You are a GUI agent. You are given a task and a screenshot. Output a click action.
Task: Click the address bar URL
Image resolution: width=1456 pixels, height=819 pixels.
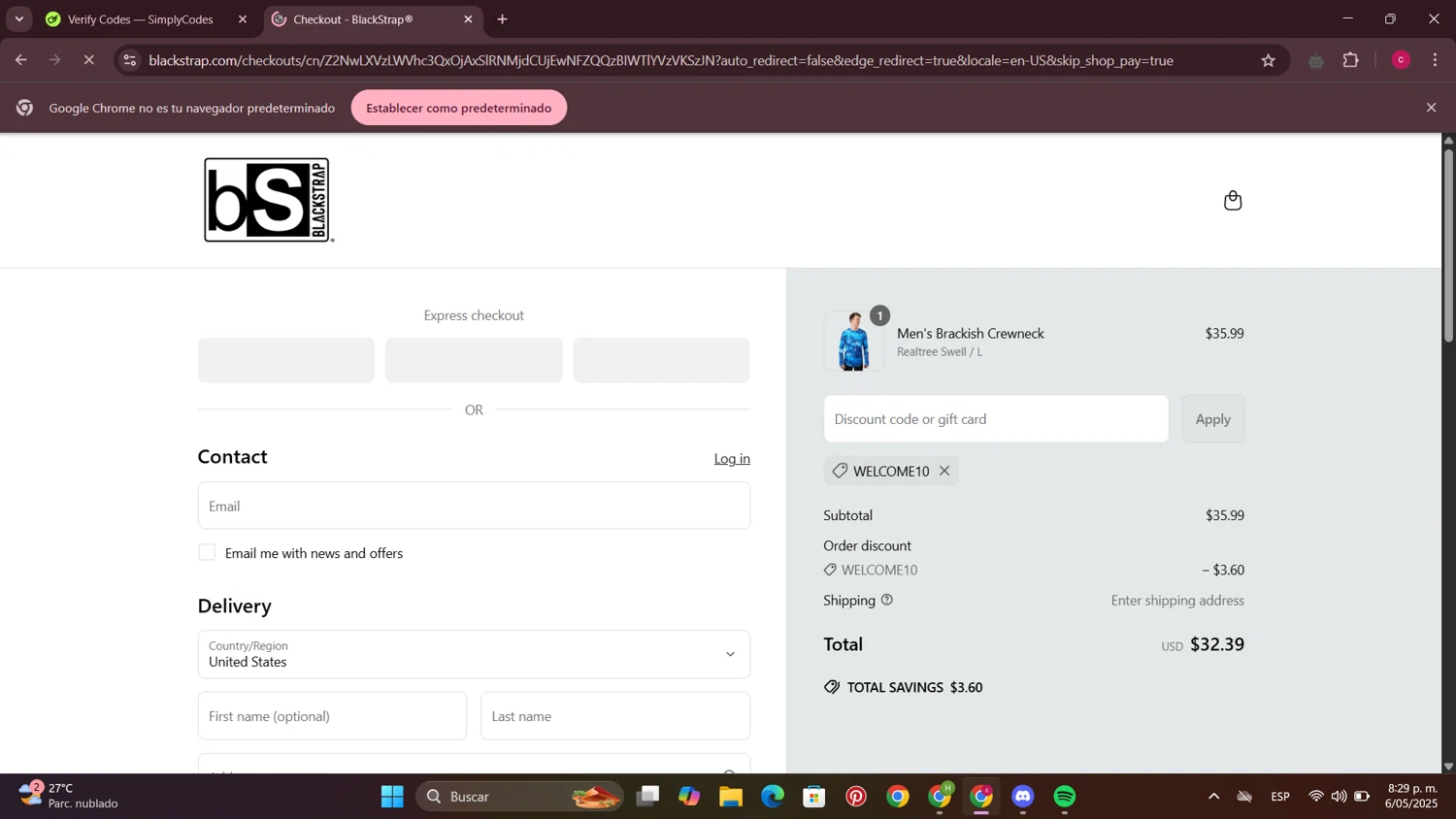(x=661, y=60)
